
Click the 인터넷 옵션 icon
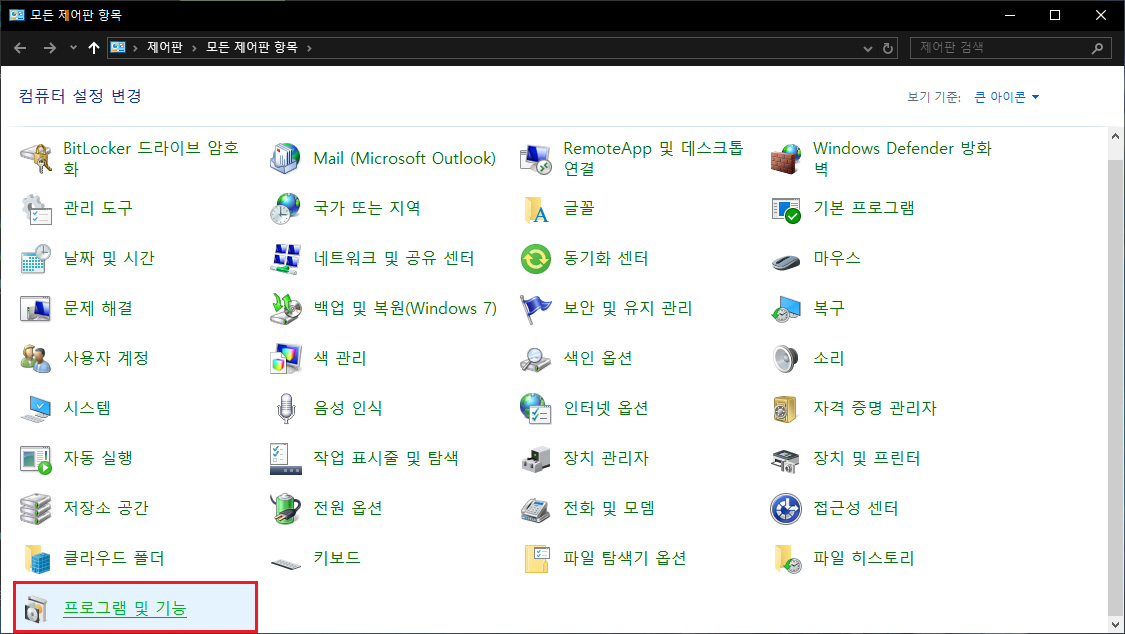(x=536, y=408)
